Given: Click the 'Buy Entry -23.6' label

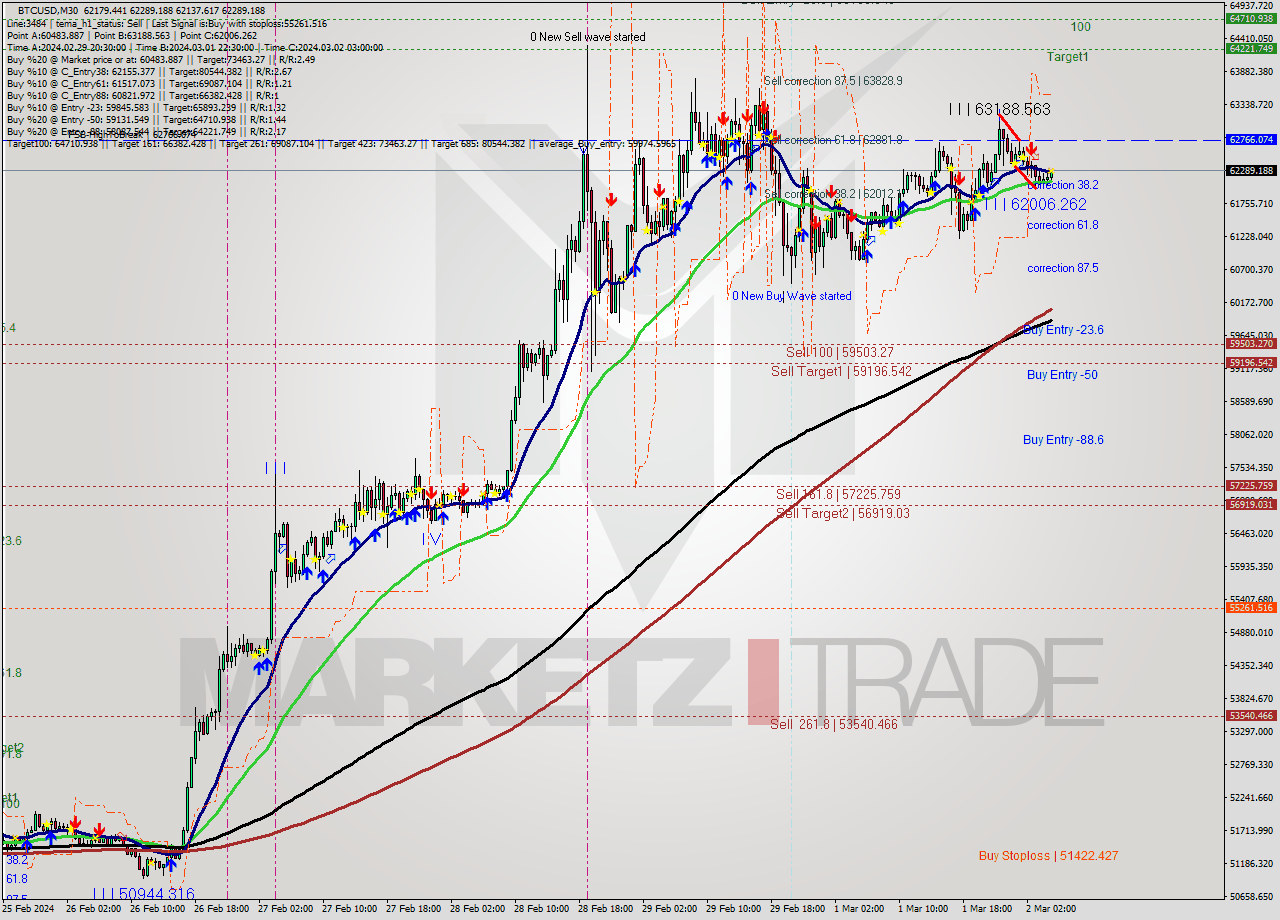Looking at the screenshot, I should (1063, 329).
